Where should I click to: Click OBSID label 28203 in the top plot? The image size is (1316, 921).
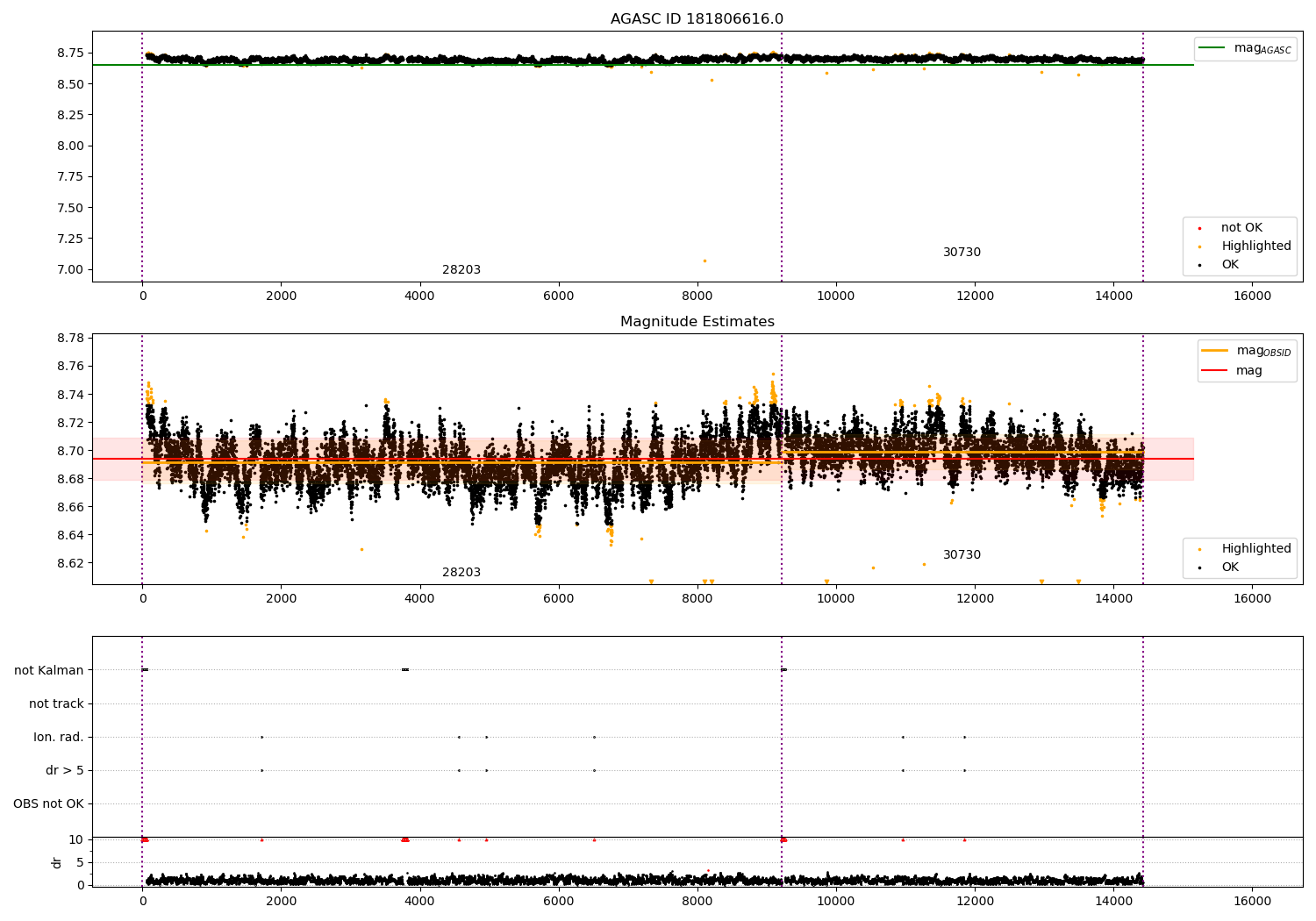click(x=461, y=270)
